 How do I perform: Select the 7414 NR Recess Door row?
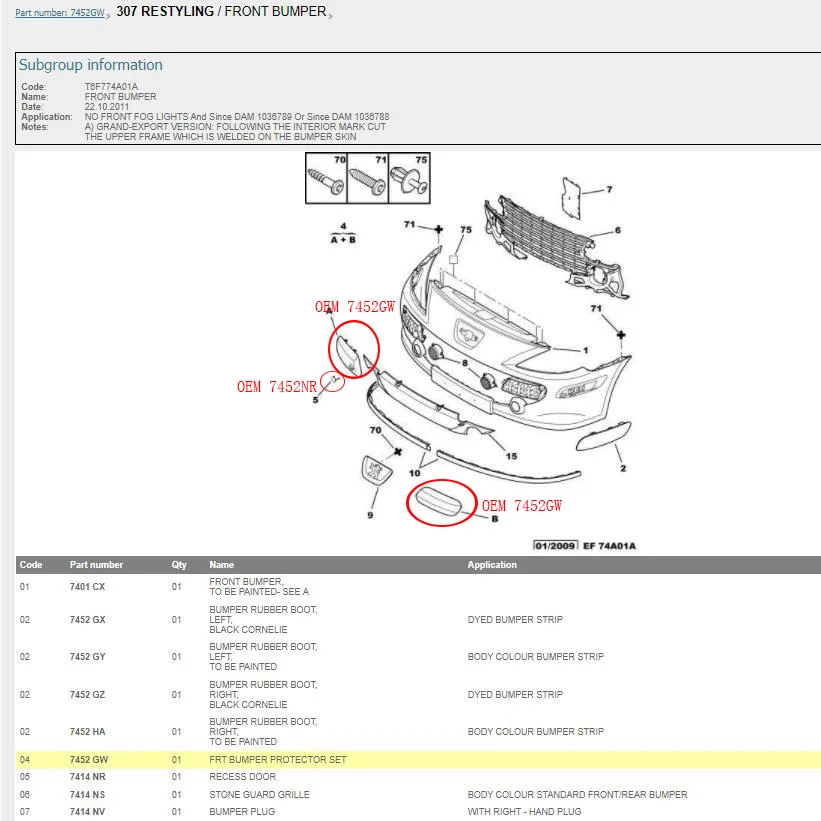418,776
